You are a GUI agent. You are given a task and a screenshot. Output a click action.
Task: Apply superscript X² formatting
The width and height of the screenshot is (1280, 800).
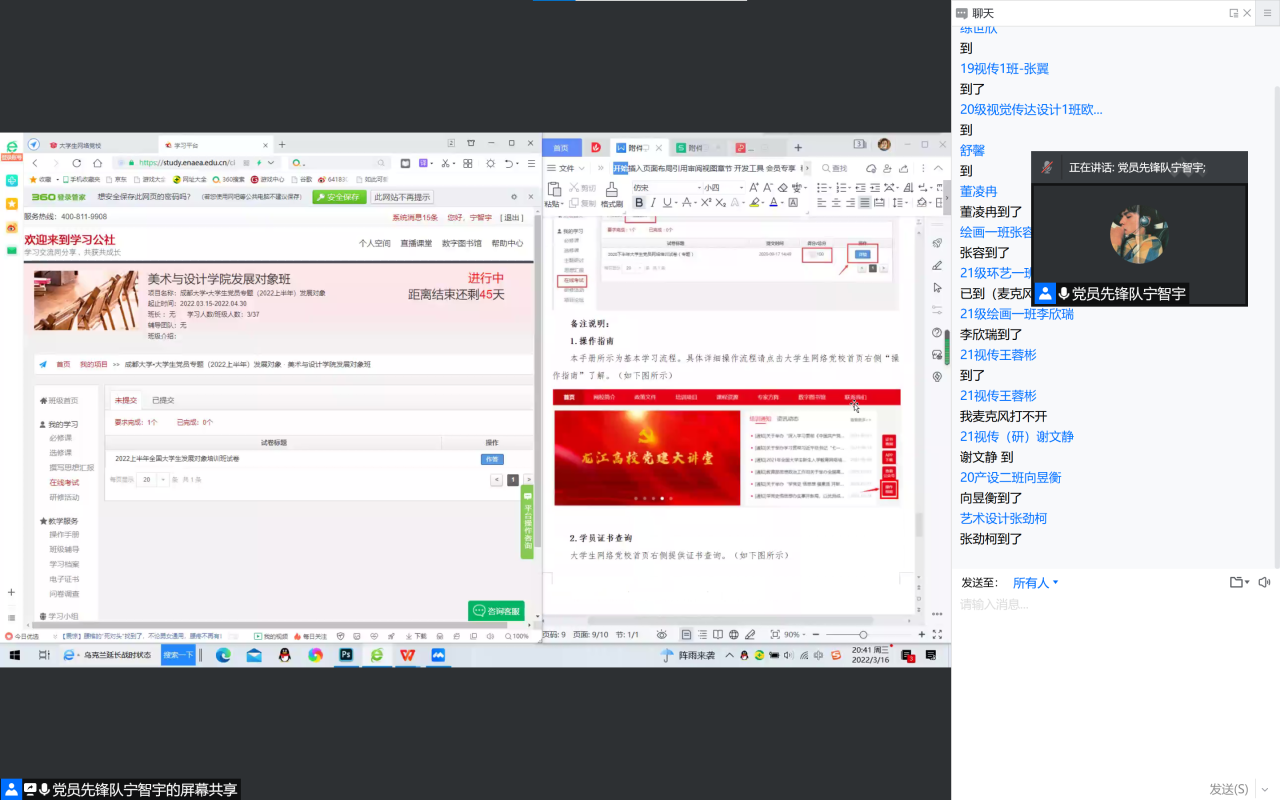tap(706, 202)
